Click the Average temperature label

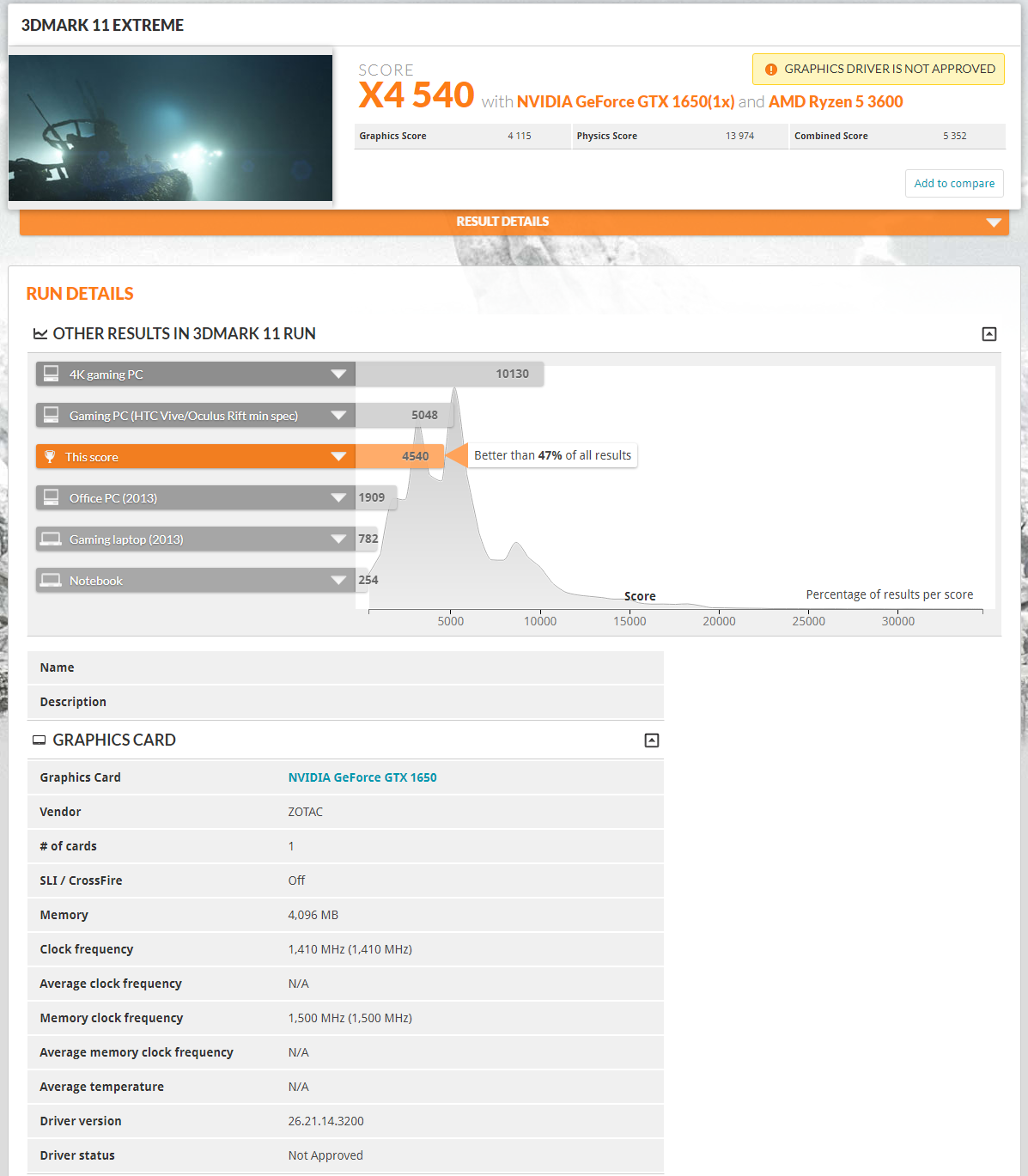tap(101, 1087)
